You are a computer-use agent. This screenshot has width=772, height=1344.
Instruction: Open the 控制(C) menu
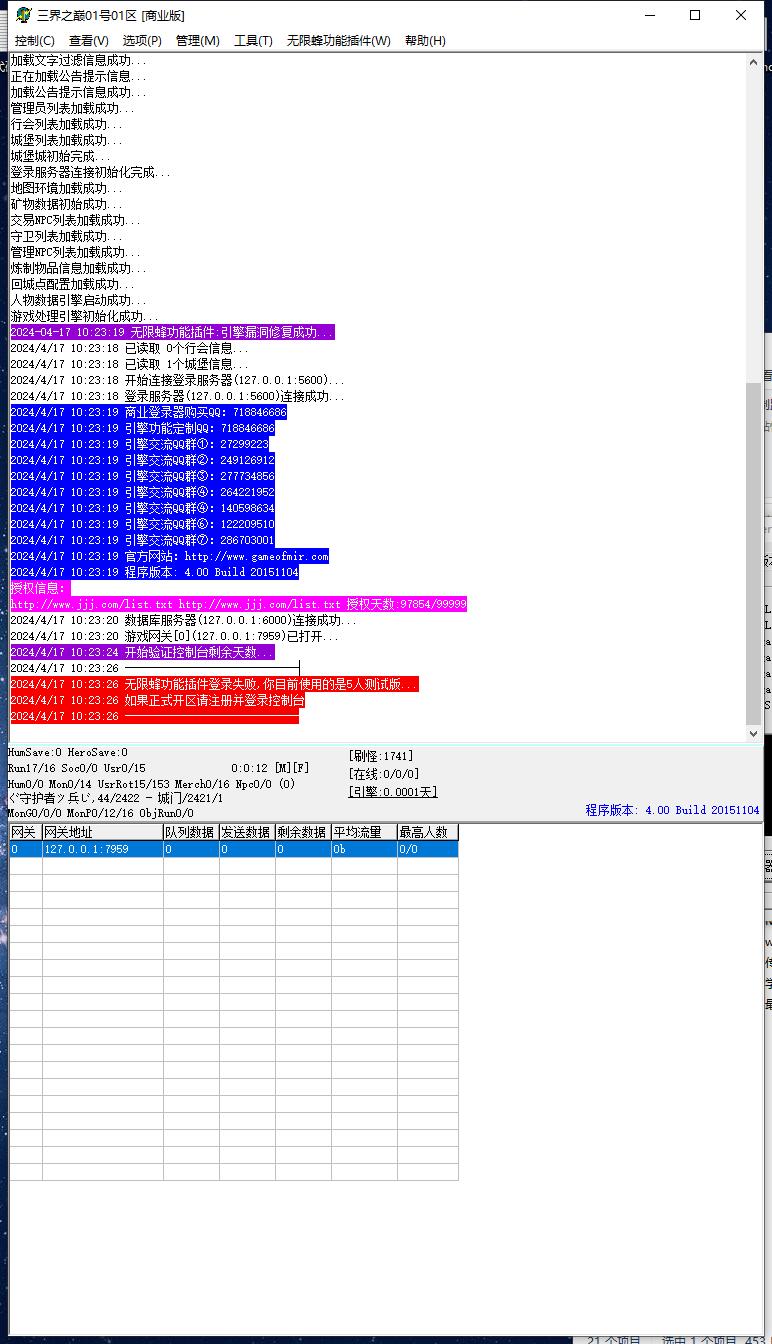tap(35, 41)
